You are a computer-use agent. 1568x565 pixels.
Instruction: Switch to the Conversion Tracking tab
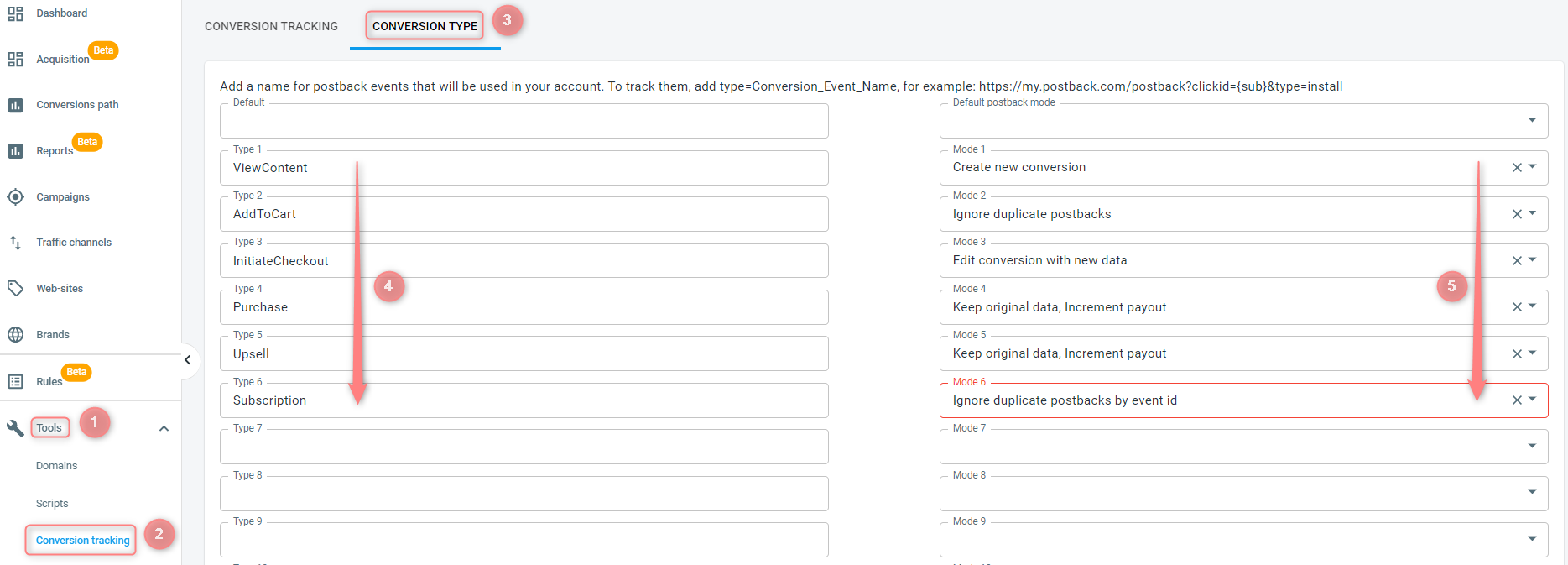point(271,26)
